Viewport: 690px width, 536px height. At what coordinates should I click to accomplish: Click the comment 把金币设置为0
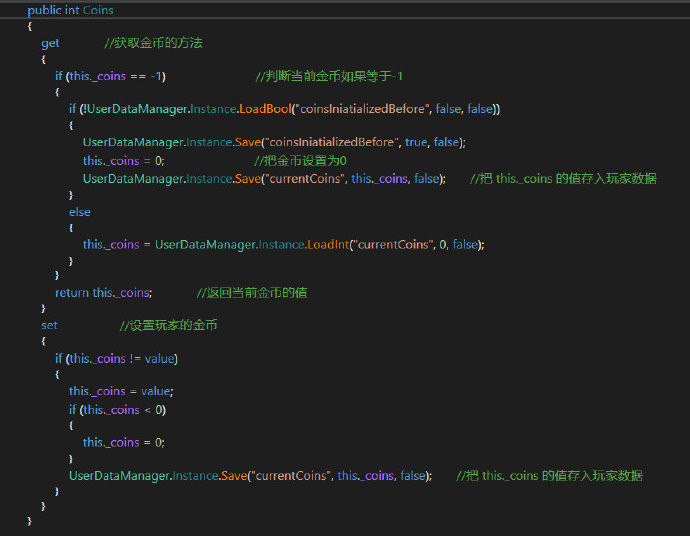click(x=300, y=160)
